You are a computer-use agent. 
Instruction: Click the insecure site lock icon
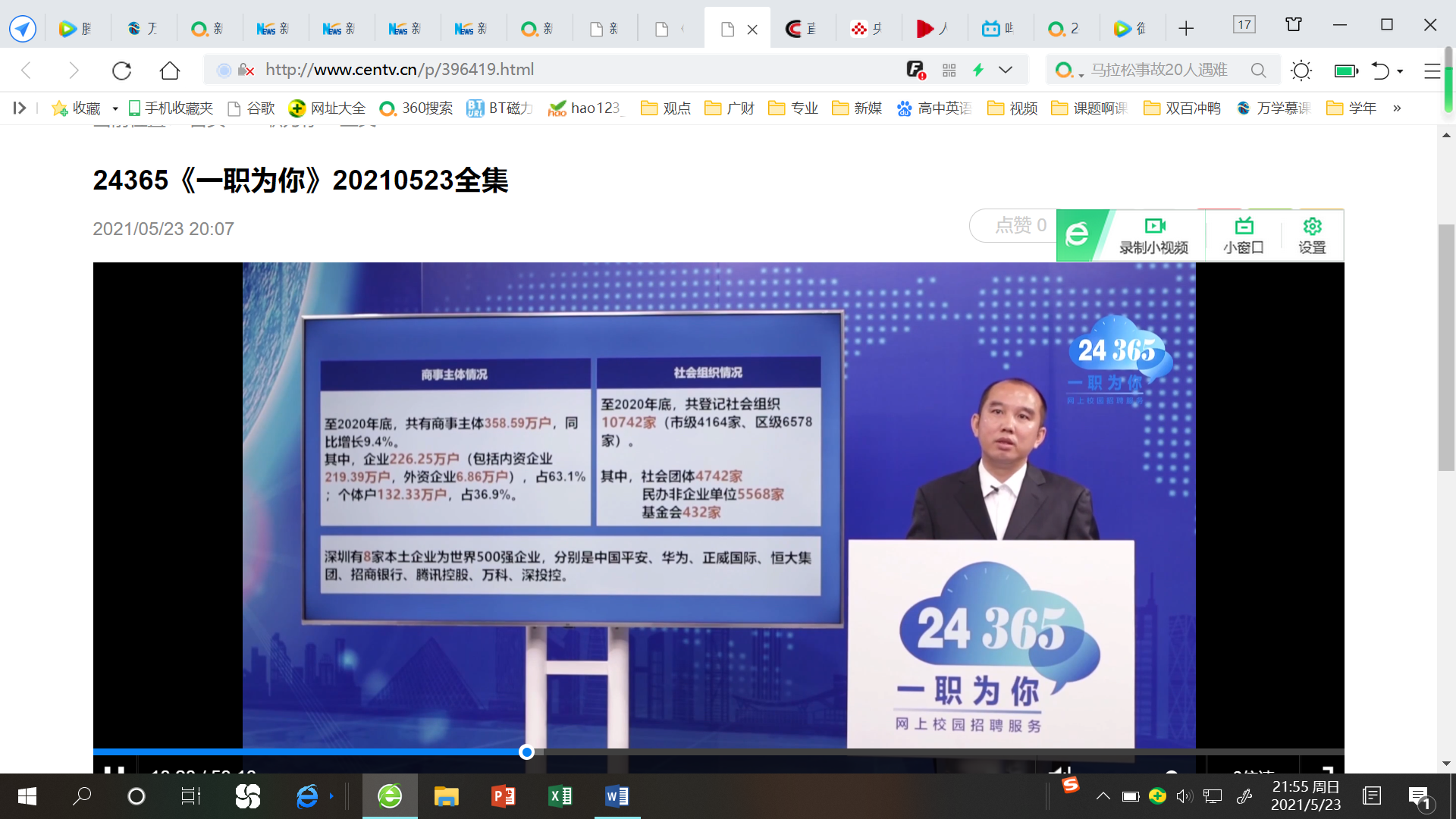click(246, 70)
